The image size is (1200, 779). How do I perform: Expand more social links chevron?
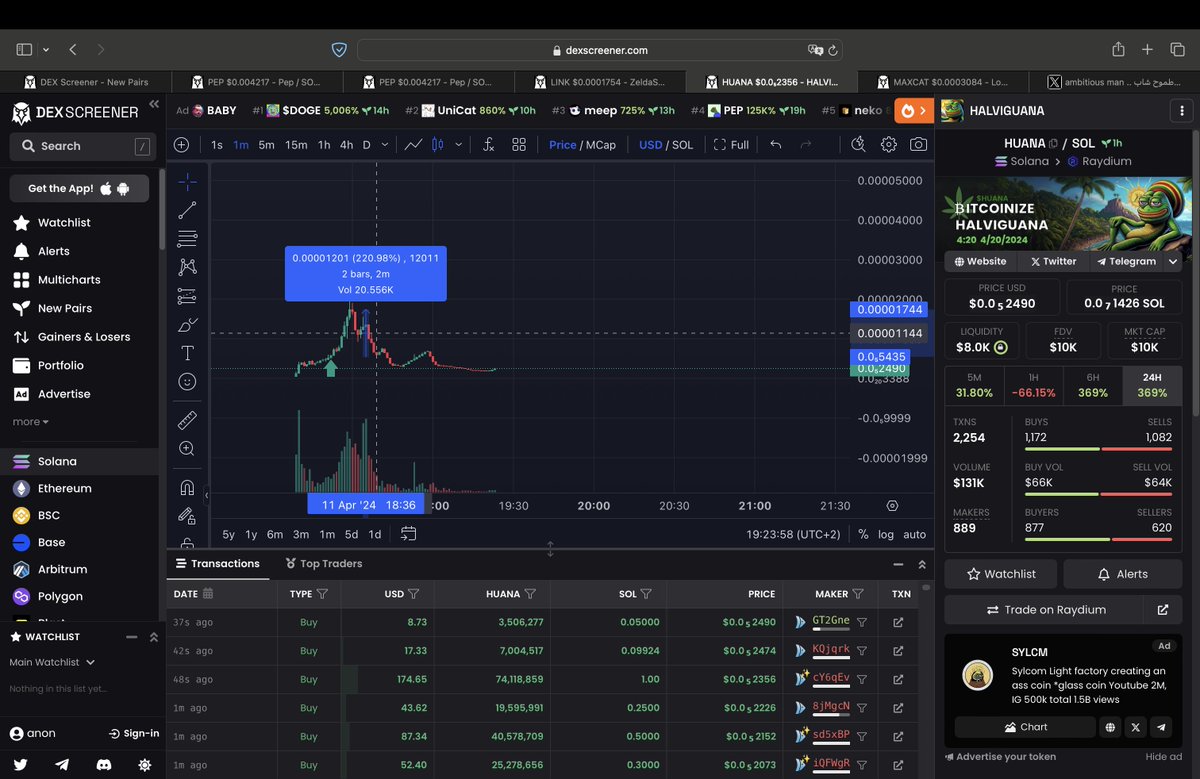[x=1174, y=261]
